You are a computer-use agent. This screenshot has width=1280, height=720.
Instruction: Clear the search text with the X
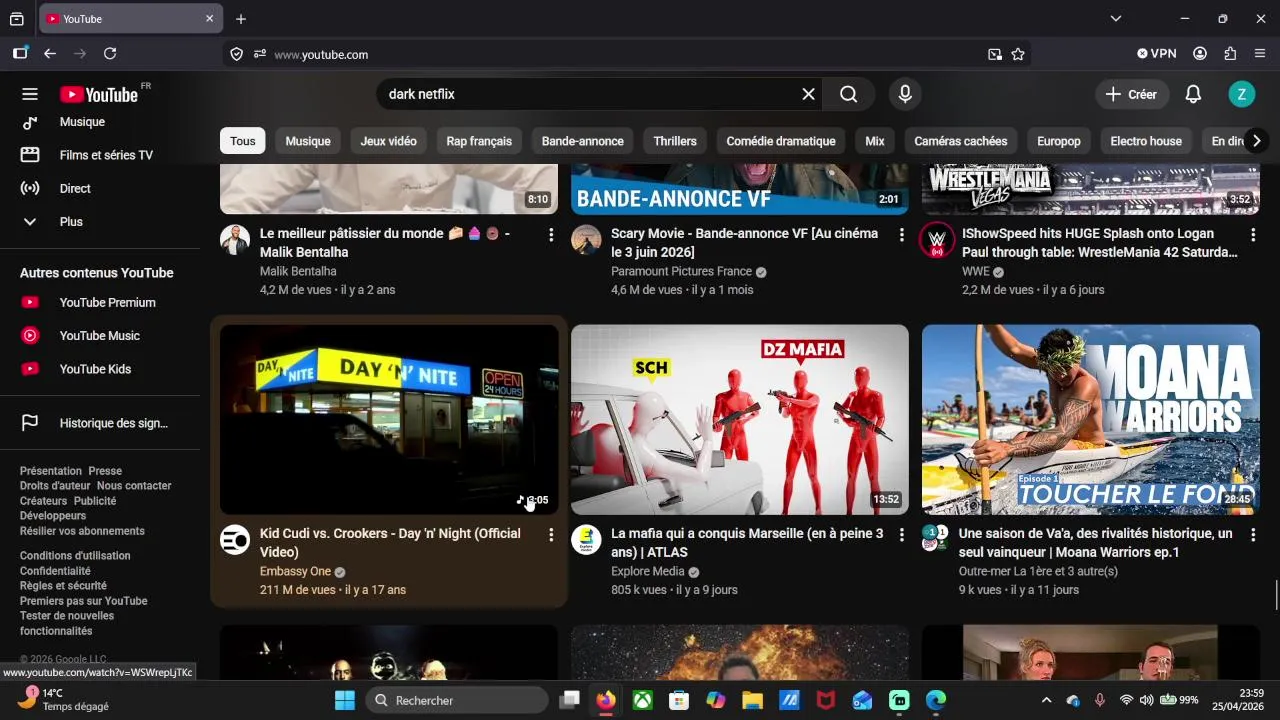click(x=808, y=94)
